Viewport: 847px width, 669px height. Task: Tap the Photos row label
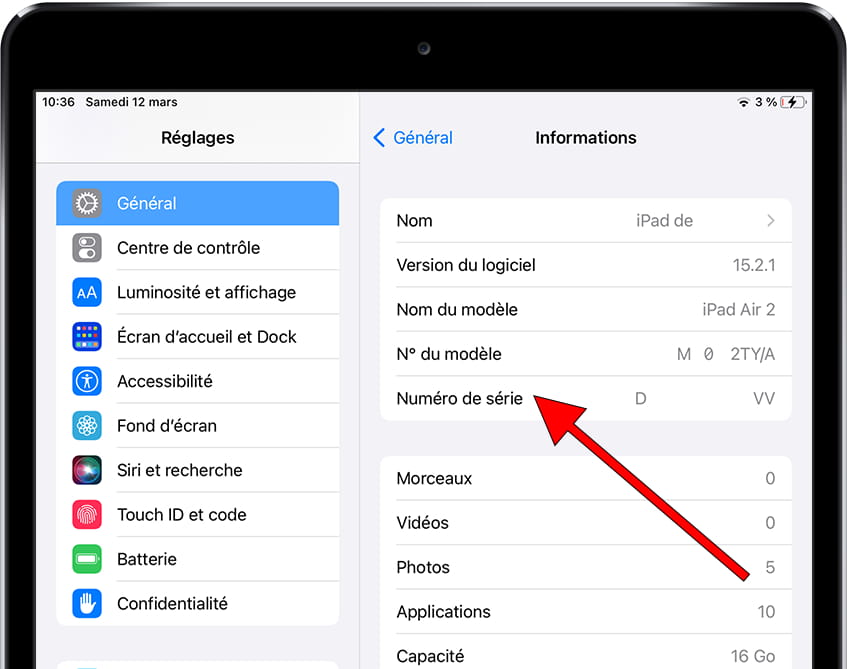[423, 567]
